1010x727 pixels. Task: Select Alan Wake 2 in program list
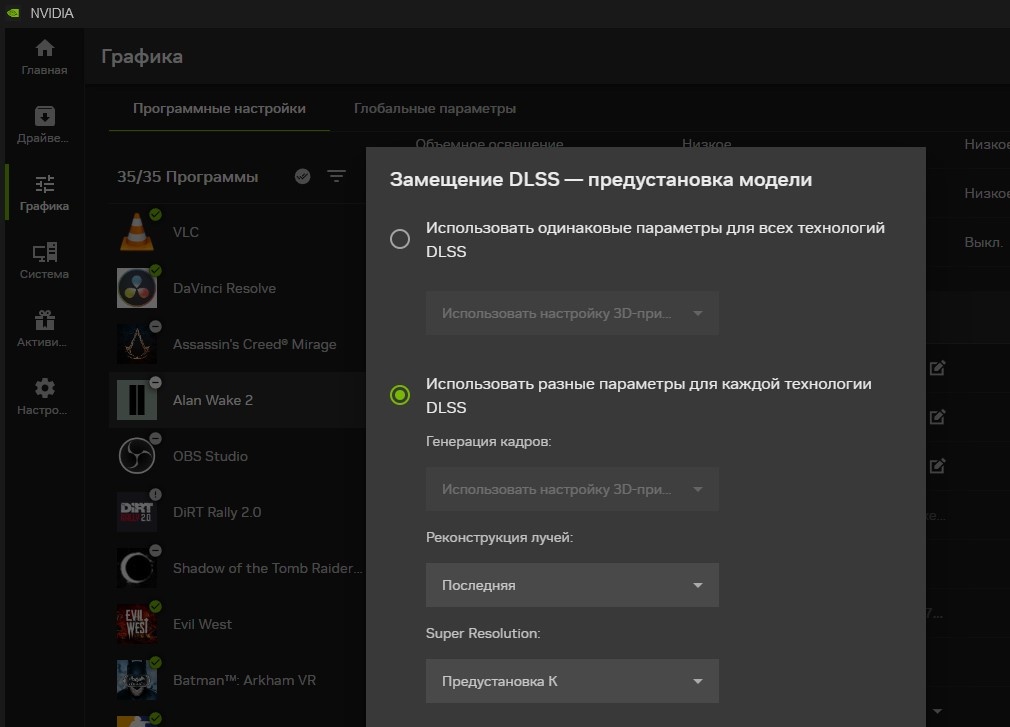tap(213, 400)
